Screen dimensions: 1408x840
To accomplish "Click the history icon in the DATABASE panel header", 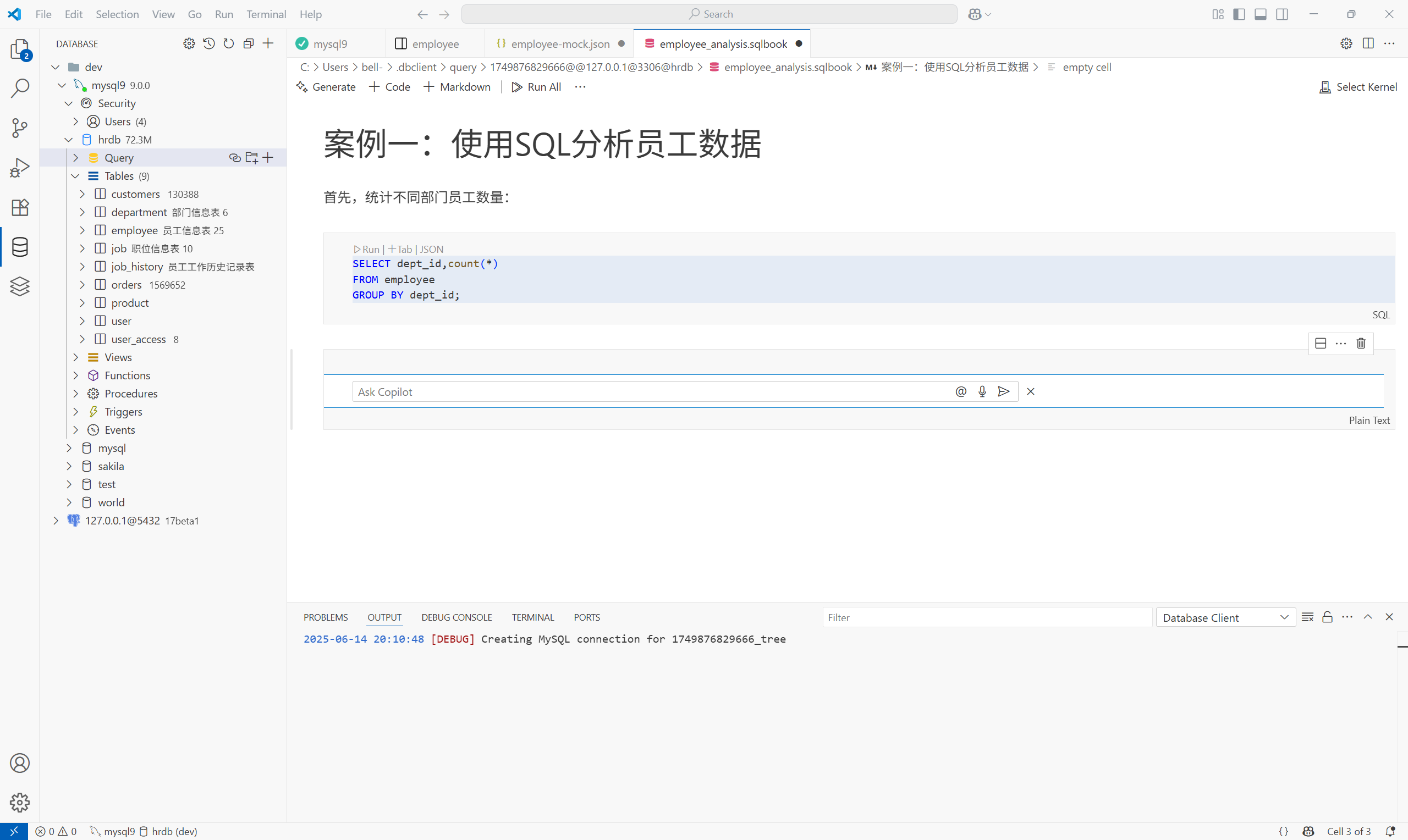I will click(x=209, y=43).
